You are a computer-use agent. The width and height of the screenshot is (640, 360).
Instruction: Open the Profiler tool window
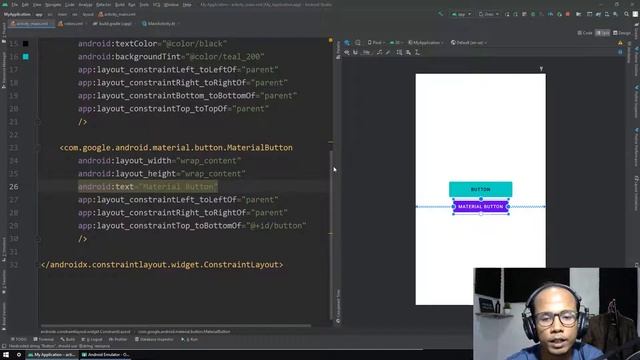(118, 339)
